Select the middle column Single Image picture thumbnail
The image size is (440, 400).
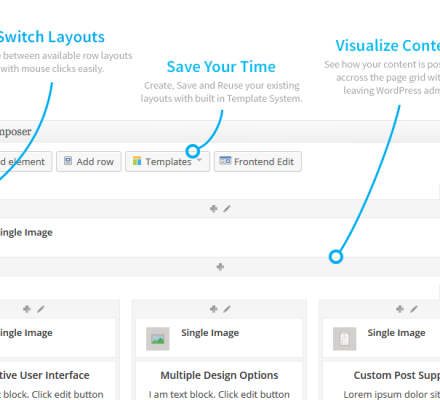158,339
